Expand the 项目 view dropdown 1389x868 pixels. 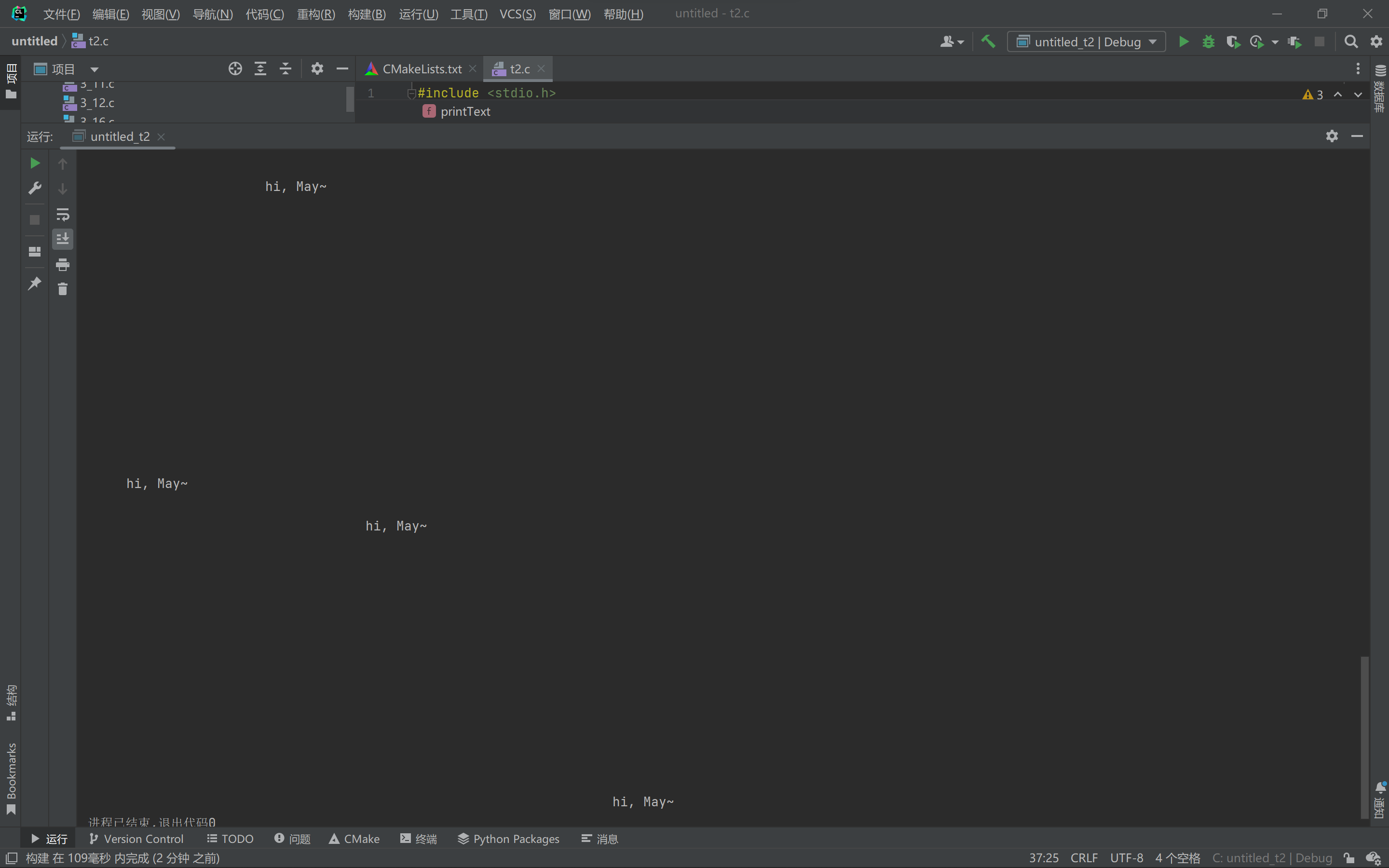(x=94, y=69)
